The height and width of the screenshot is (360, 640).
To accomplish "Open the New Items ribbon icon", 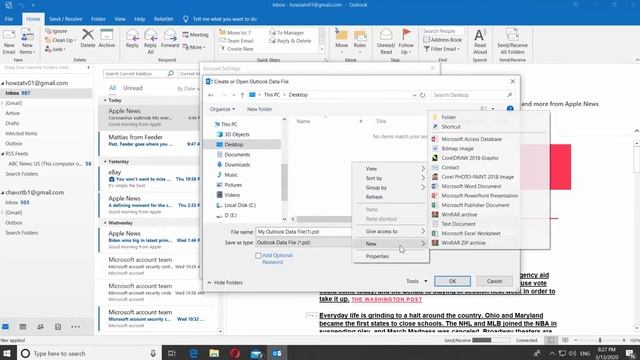I will (x=27, y=42).
